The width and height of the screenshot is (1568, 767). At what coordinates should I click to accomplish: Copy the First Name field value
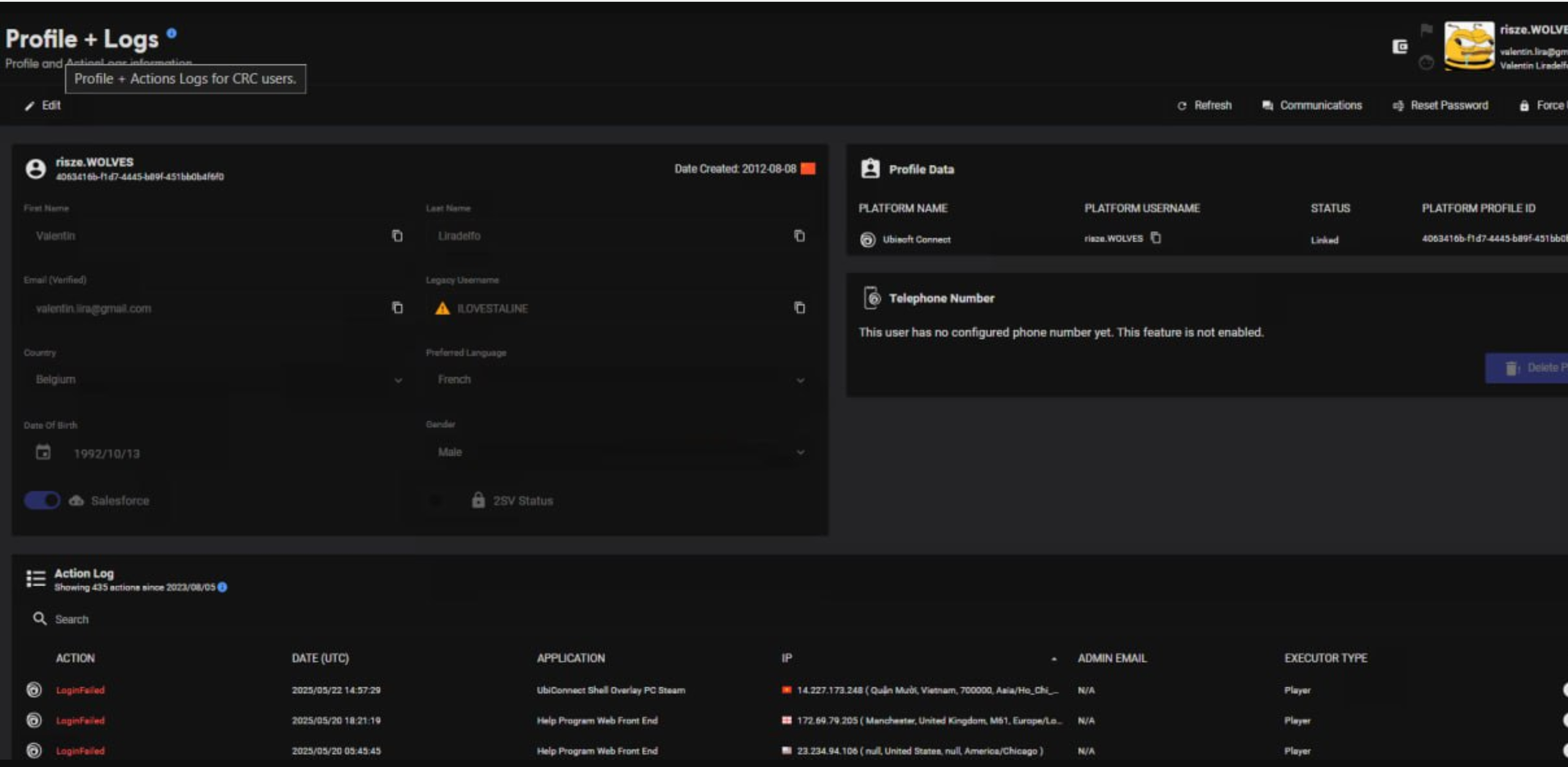click(x=397, y=236)
